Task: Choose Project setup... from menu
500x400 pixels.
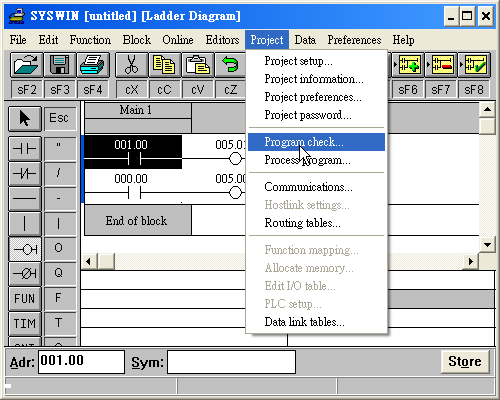Action: click(x=316, y=61)
